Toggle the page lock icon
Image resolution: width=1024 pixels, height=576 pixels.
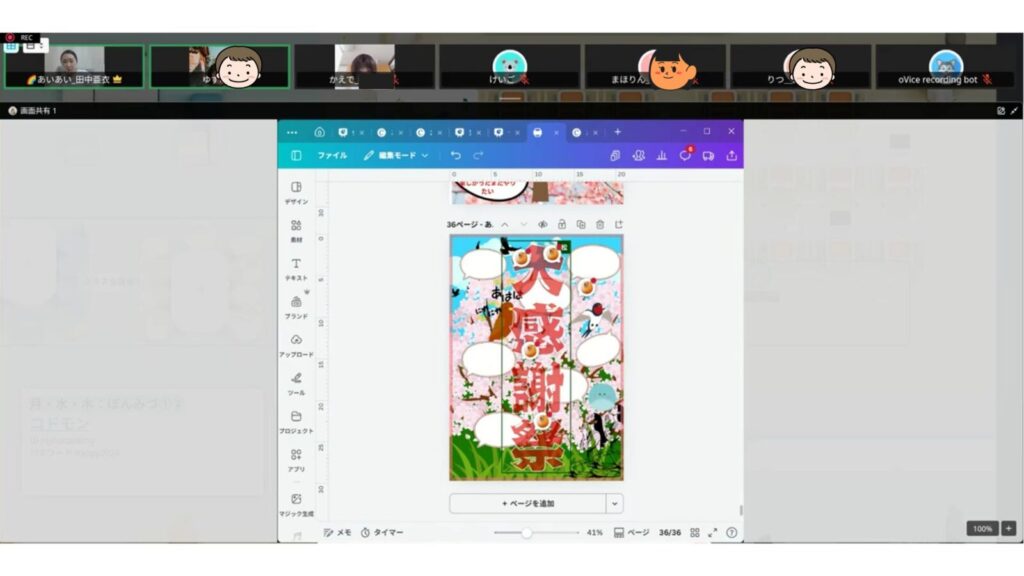[x=562, y=225]
